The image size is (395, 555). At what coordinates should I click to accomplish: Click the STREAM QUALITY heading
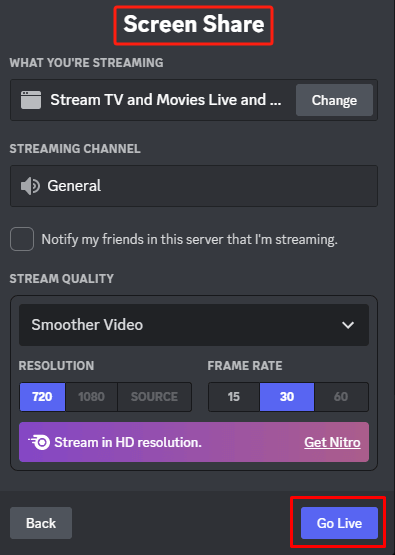[x=62, y=279]
